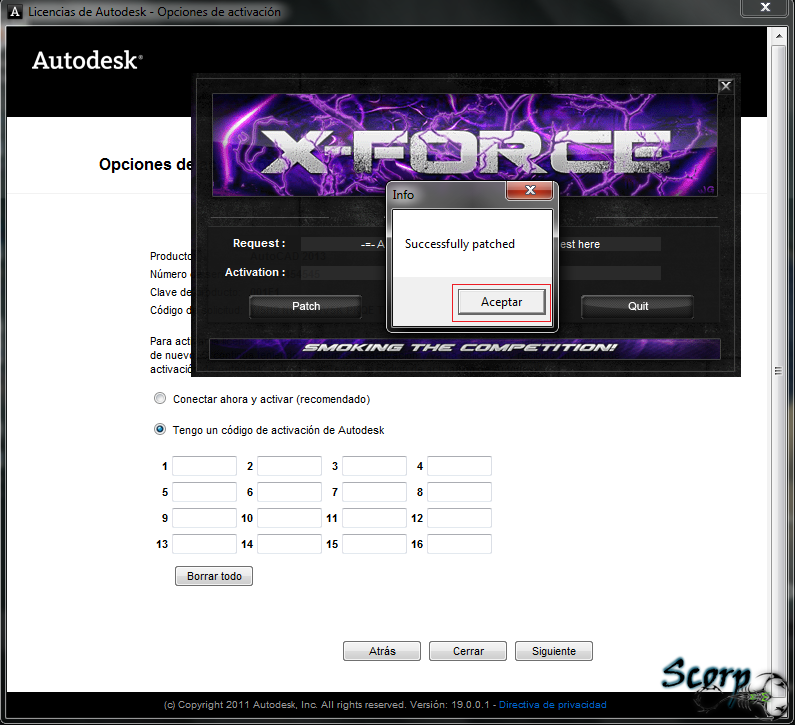Click the scrollbar up arrow
This screenshot has width=795, height=725.
(x=778, y=36)
